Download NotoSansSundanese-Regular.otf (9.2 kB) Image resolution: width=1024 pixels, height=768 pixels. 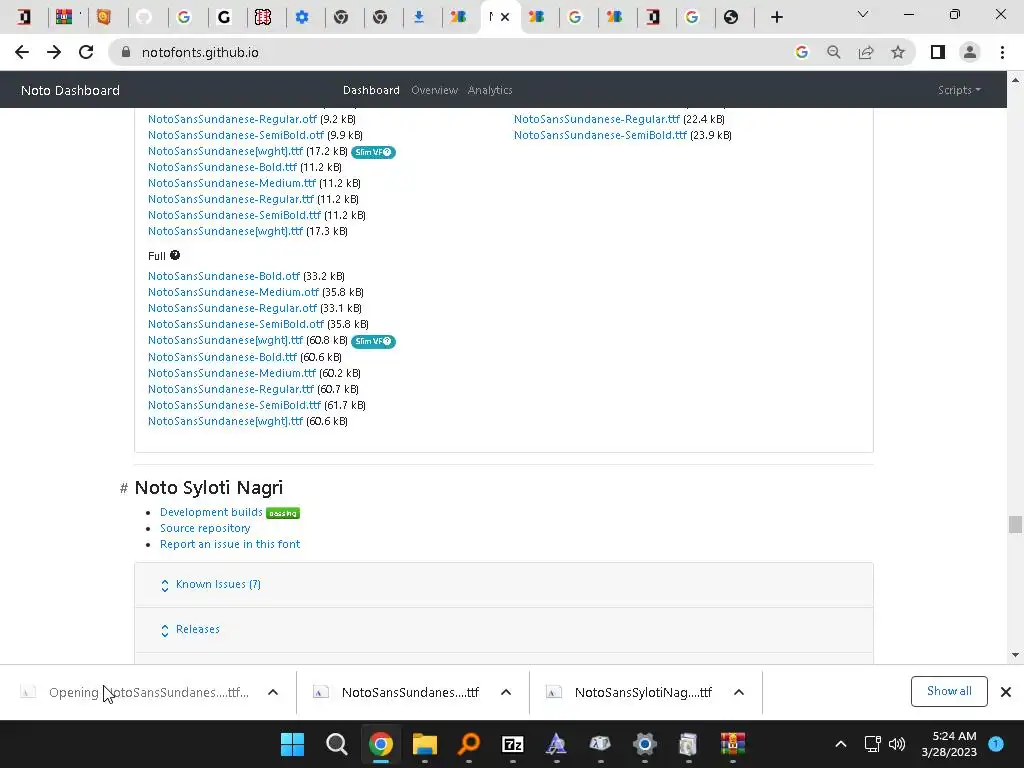[x=232, y=119]
